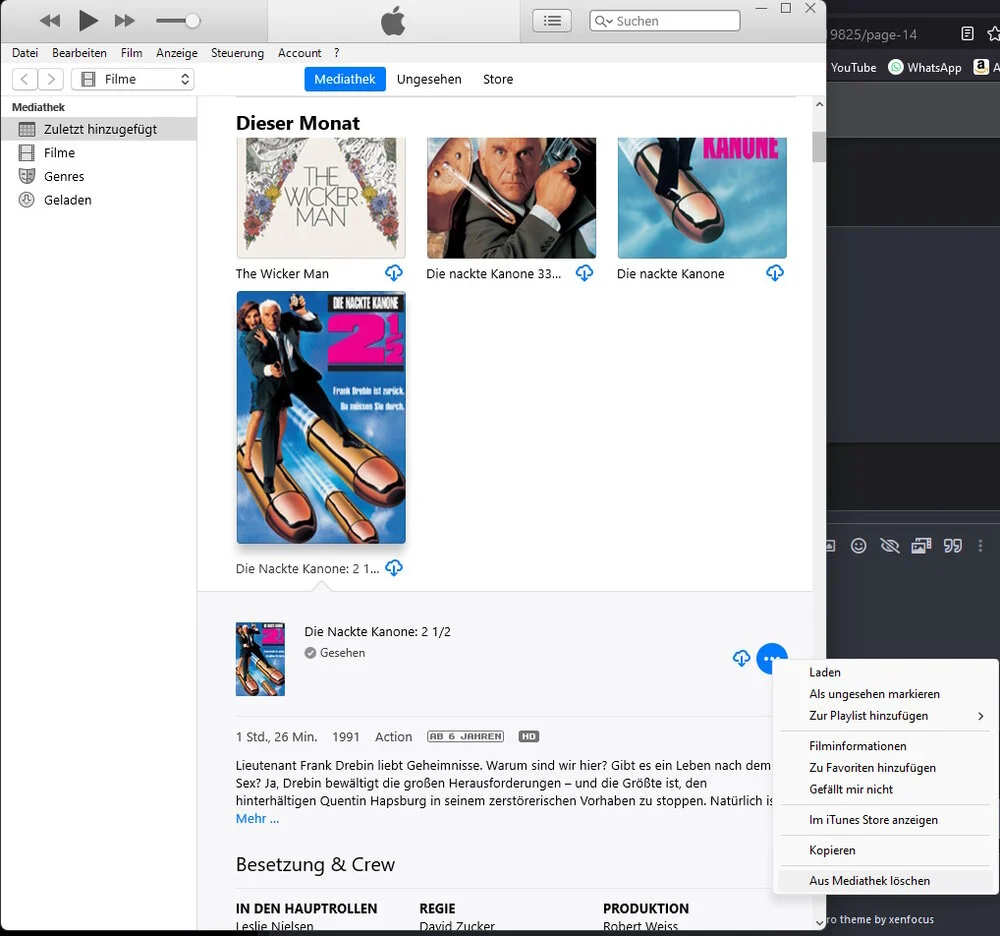Select Geladen in the sidebar
The height and width of the screenshot is (936, 1000).
pos(99,200)
